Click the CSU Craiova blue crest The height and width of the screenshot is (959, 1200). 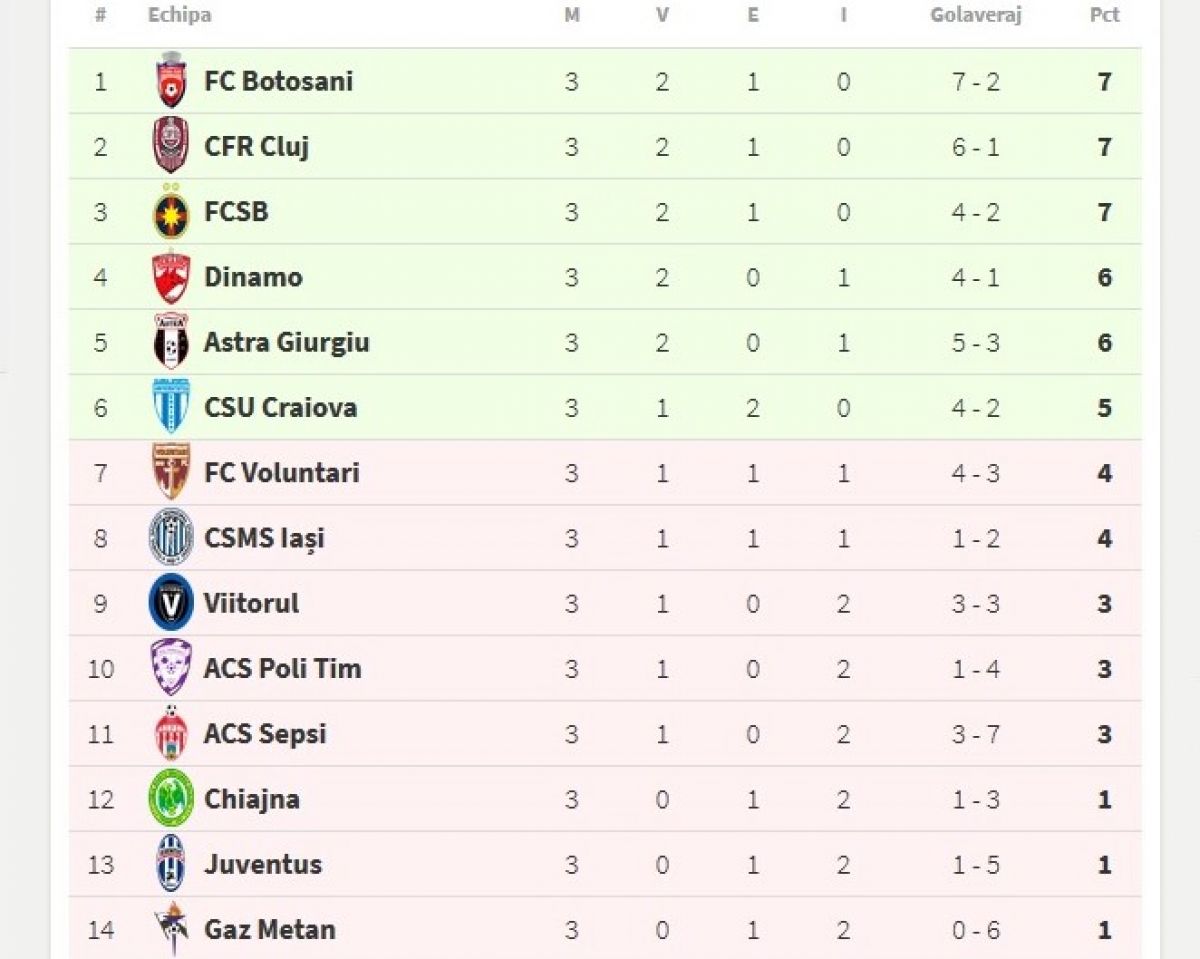coord(171,407)
